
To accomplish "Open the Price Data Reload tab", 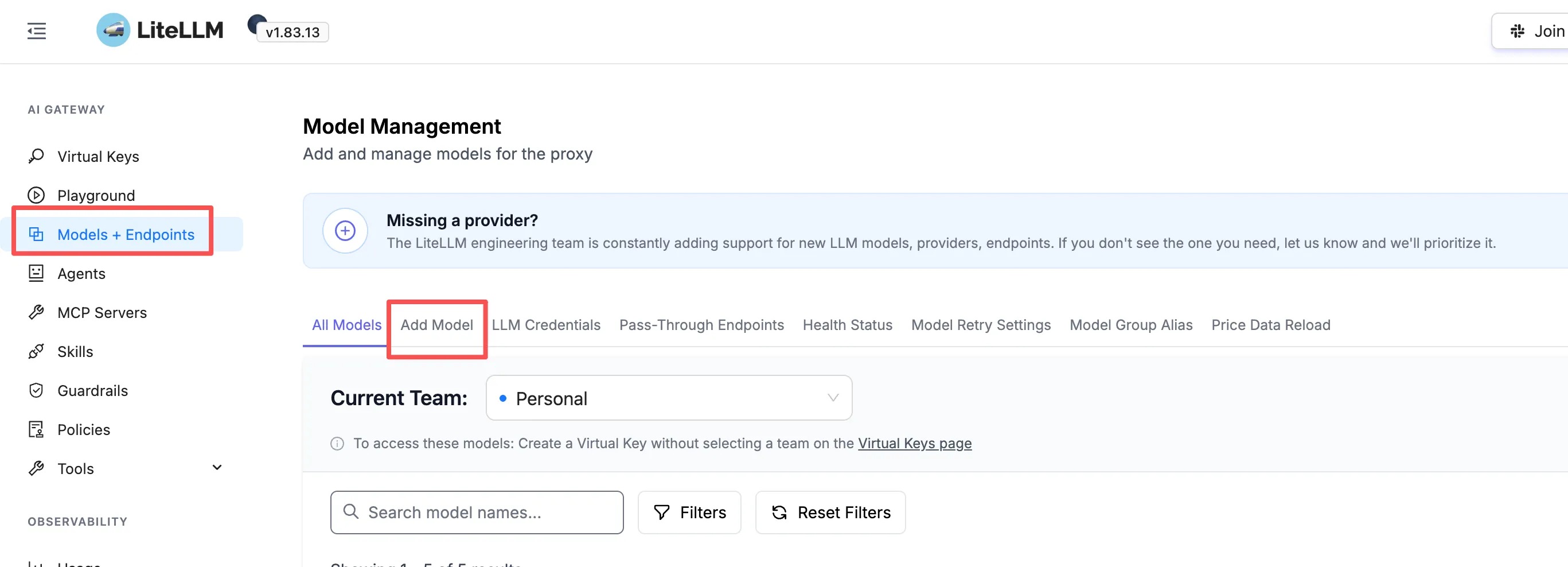I will [1270, 325].
